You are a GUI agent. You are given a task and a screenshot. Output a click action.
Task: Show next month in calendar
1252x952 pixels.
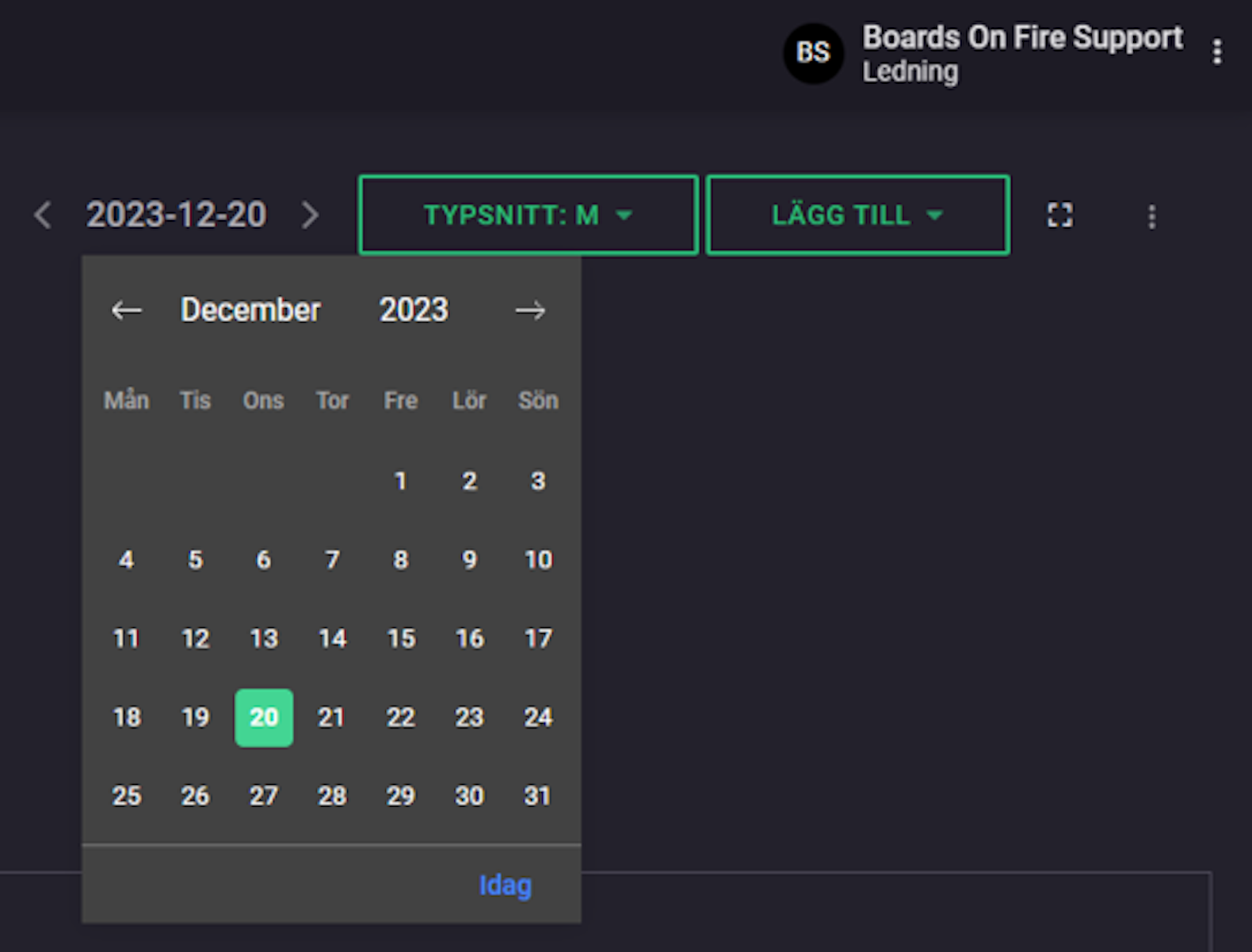pos(530,310)
